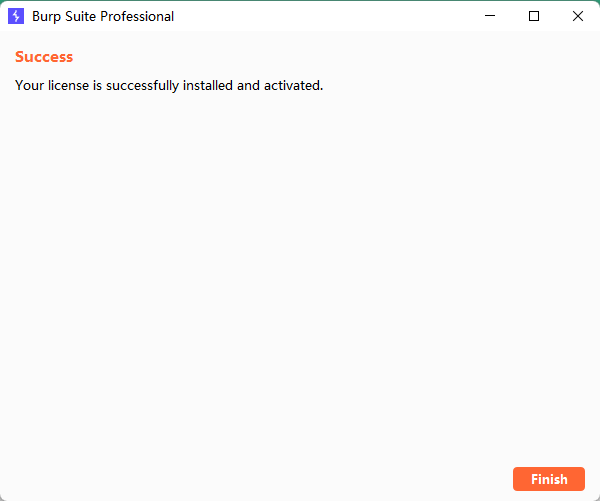Image resolution: width=600 pixels, height=501 pixels.
Task: Click the 'Burp Suite Professional' title bar text
Action: (103, 16)
